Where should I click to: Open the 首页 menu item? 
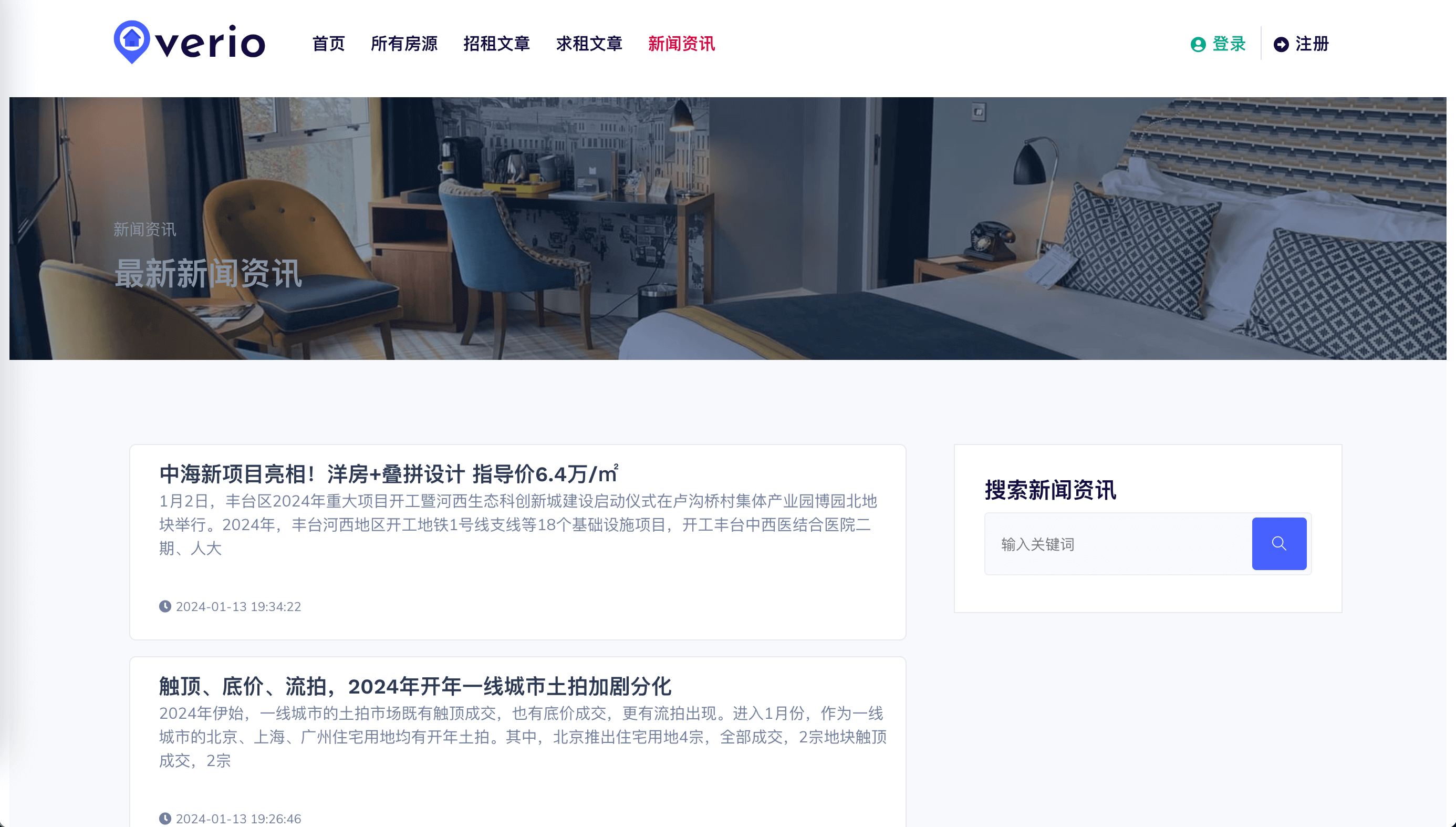(329, 44)
